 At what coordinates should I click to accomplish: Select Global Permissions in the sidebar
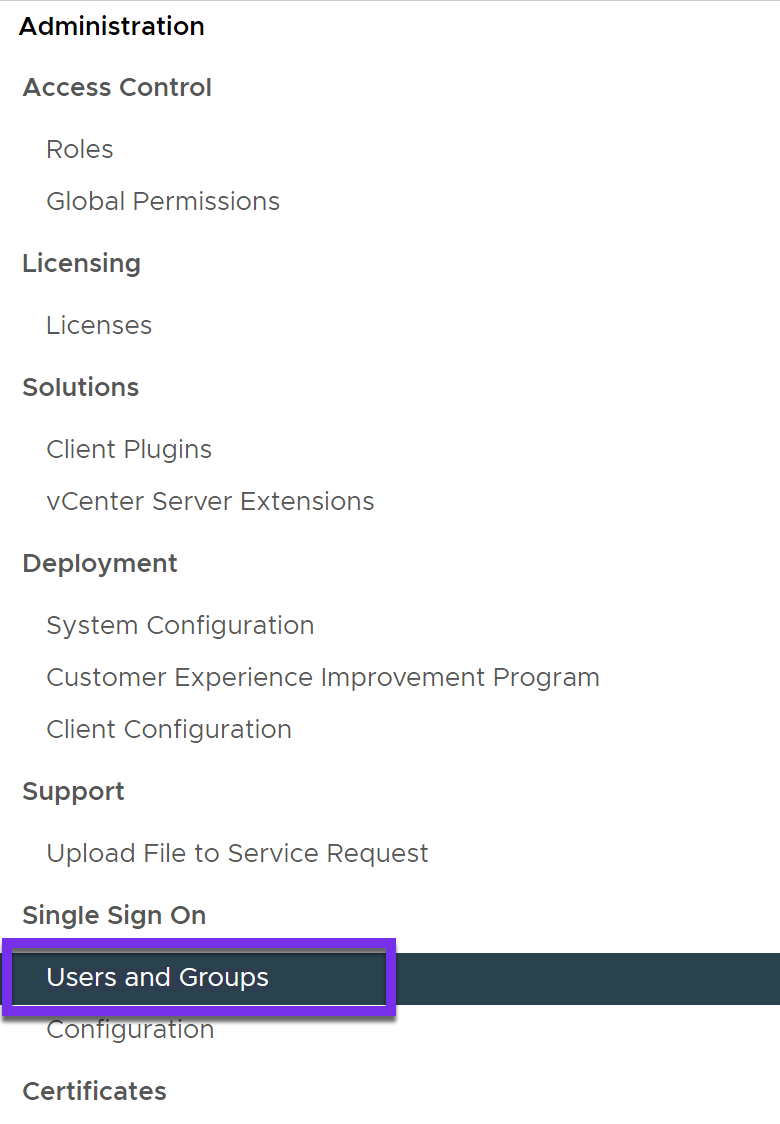pyautogui.click(x=163, y=202)
